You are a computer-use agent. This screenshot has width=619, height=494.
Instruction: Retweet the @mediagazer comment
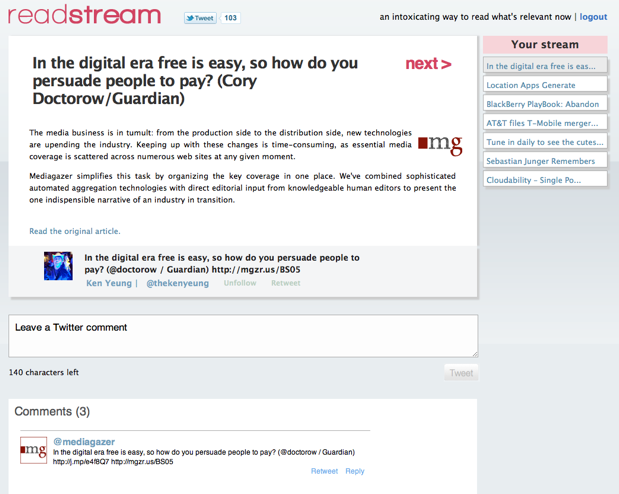tap(324, 471)
